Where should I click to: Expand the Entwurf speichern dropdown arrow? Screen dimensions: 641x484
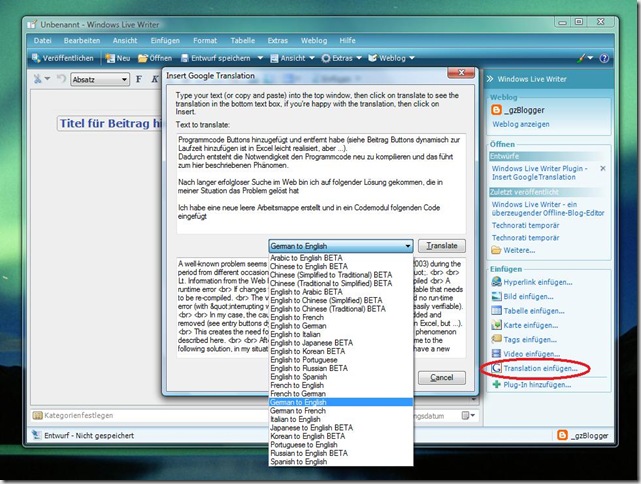[x=260, y=58]
